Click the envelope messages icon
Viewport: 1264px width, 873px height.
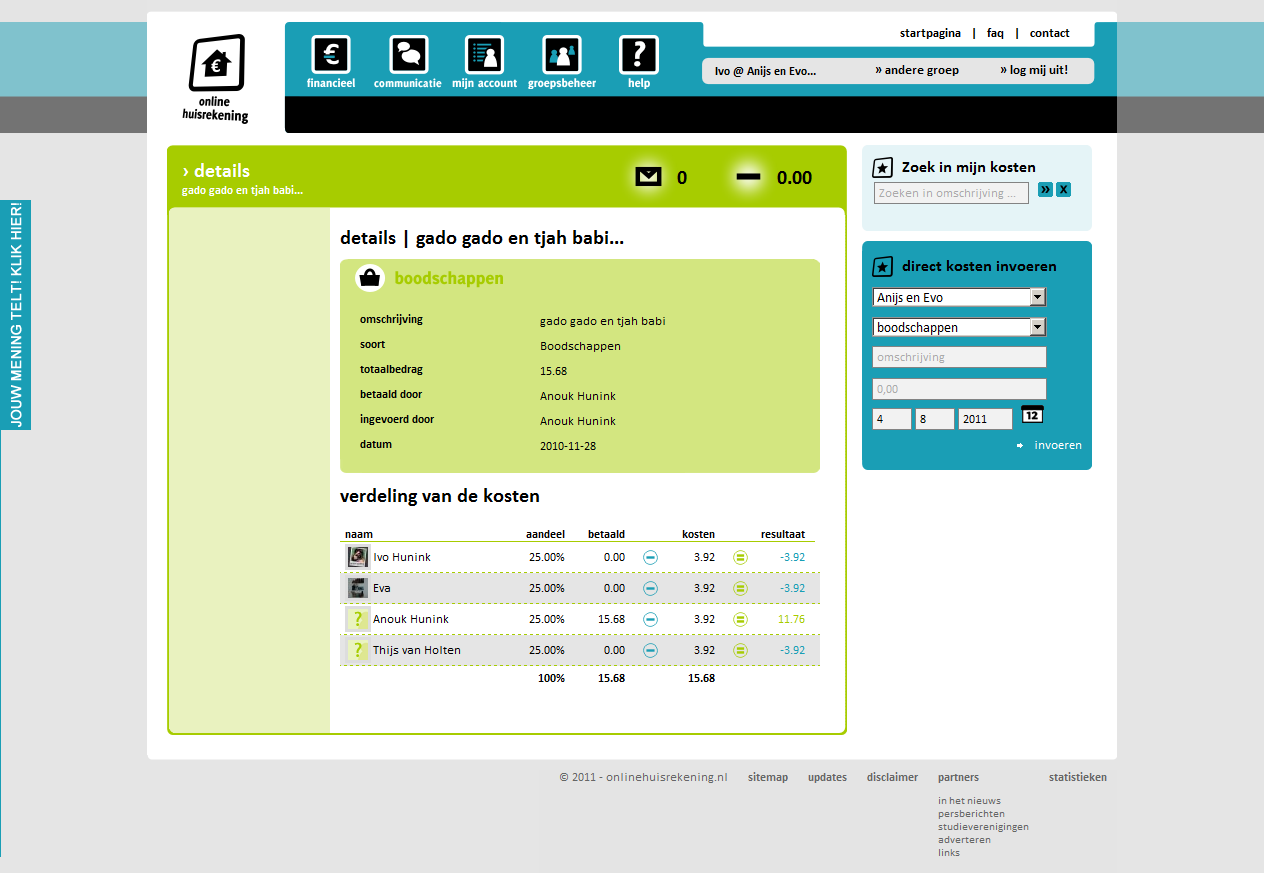pos(648,177)
